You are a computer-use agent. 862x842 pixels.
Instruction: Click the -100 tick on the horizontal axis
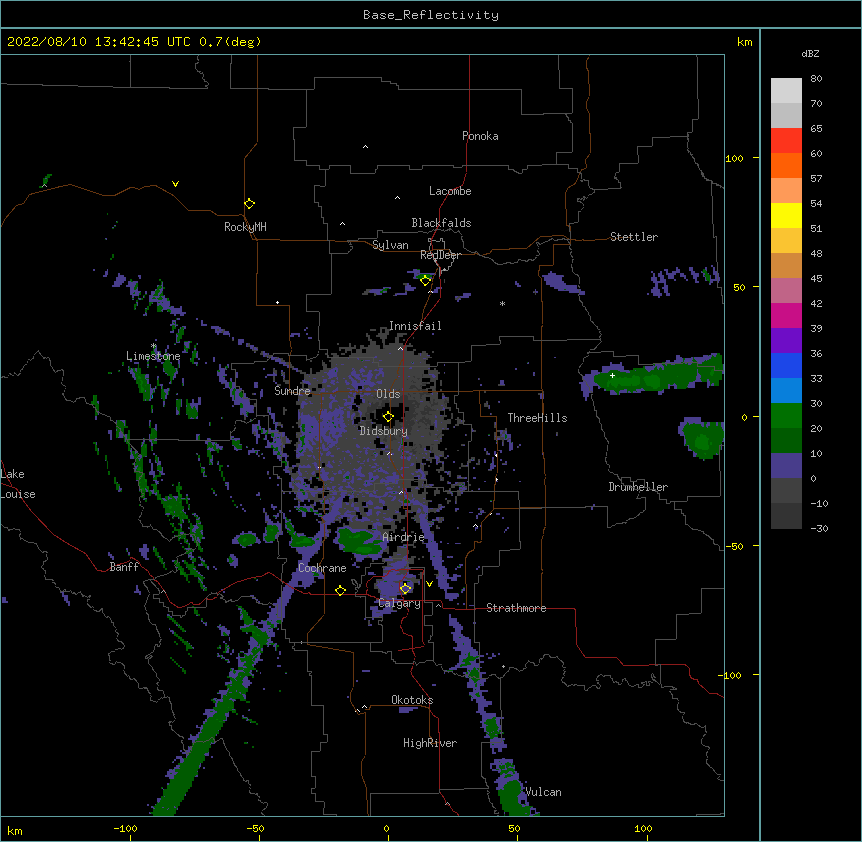click(x=125, y=828)
